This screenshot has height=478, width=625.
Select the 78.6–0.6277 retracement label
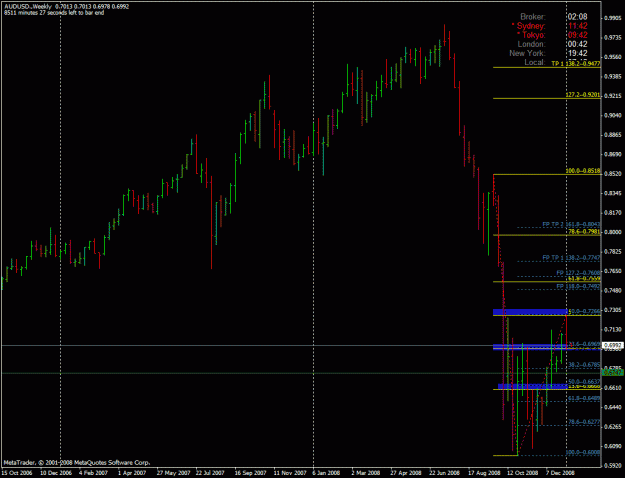[x=584, y=422]
